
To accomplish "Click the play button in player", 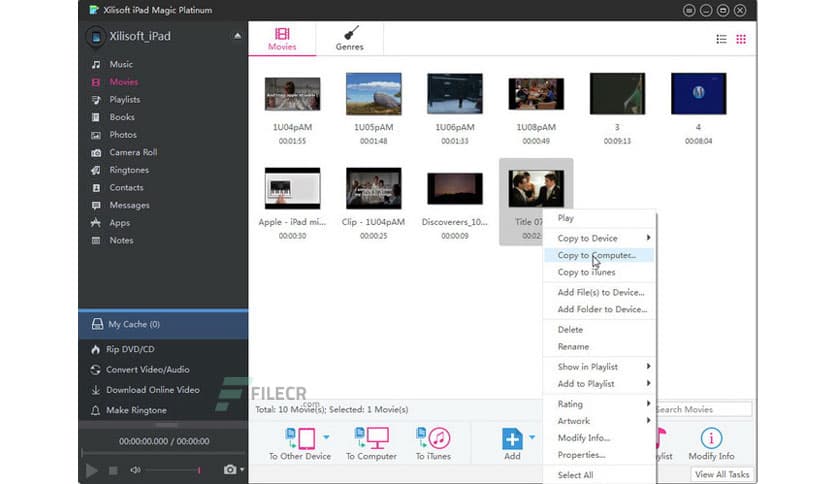I will point(92,470).
